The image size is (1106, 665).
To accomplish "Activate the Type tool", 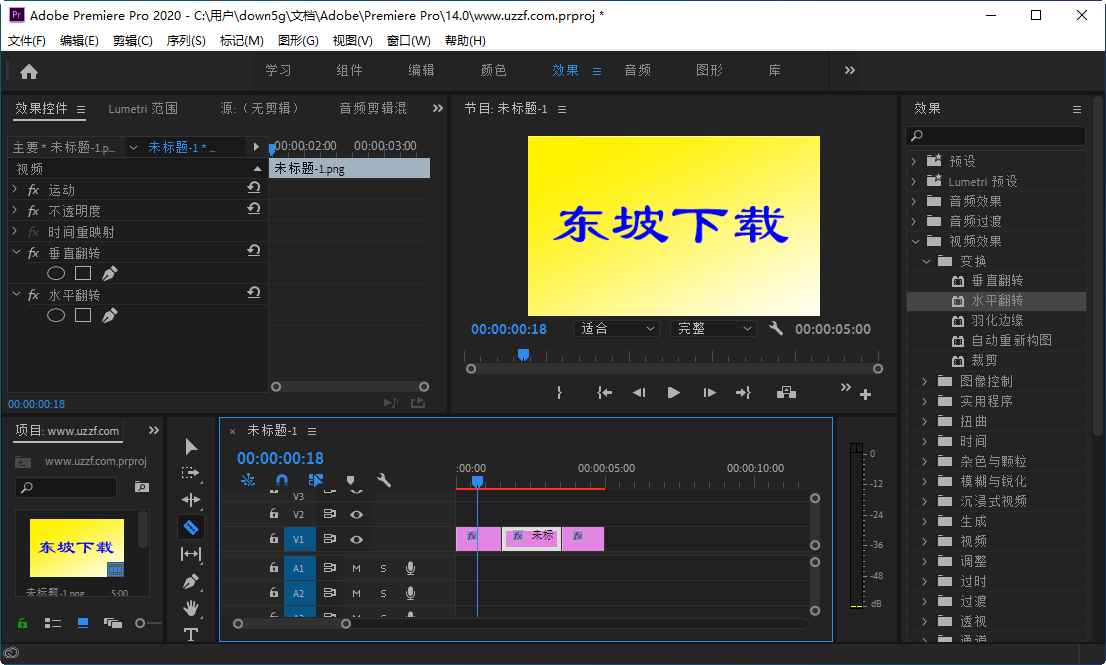I will 191,634.
